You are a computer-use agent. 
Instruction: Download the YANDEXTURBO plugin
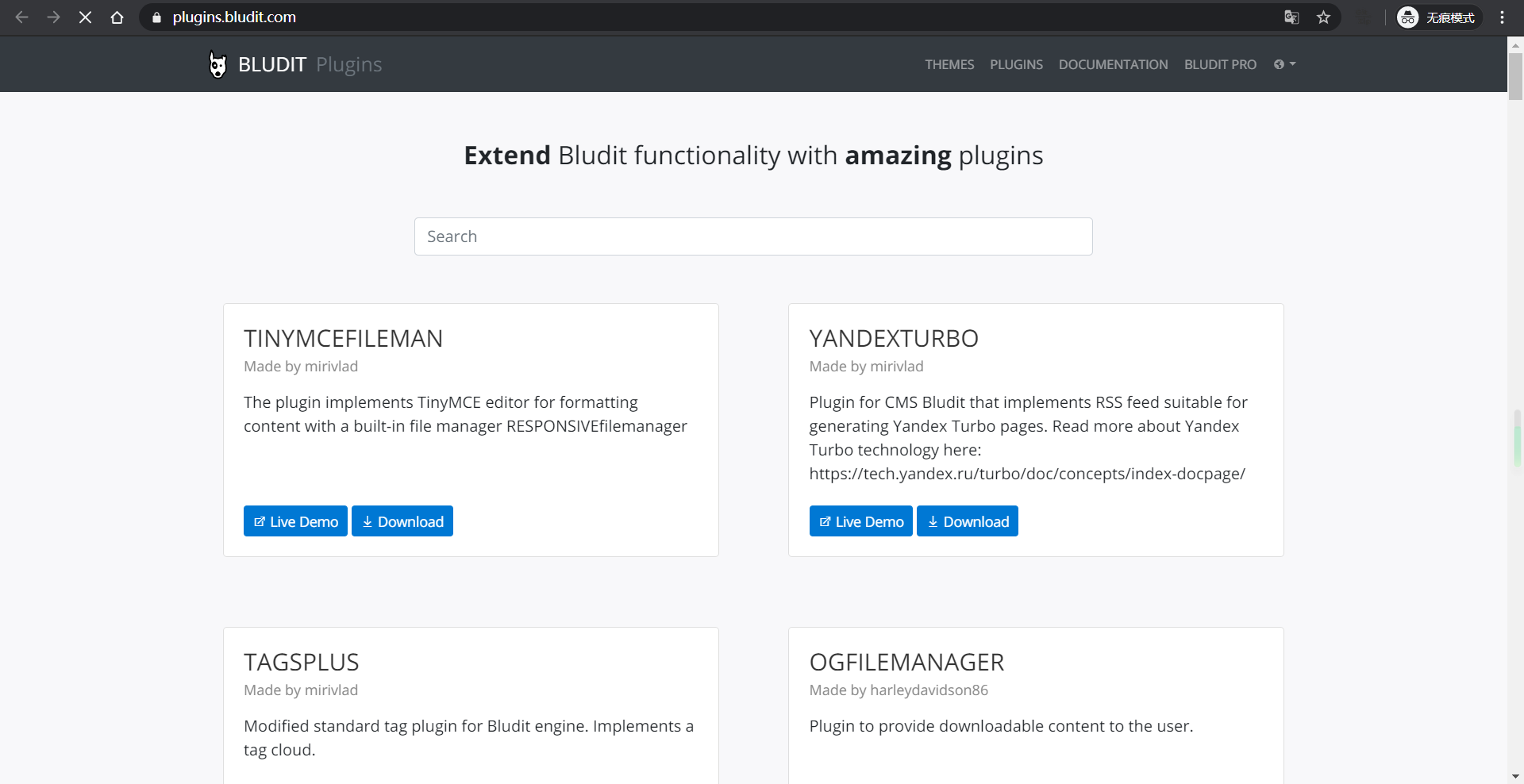968,521
